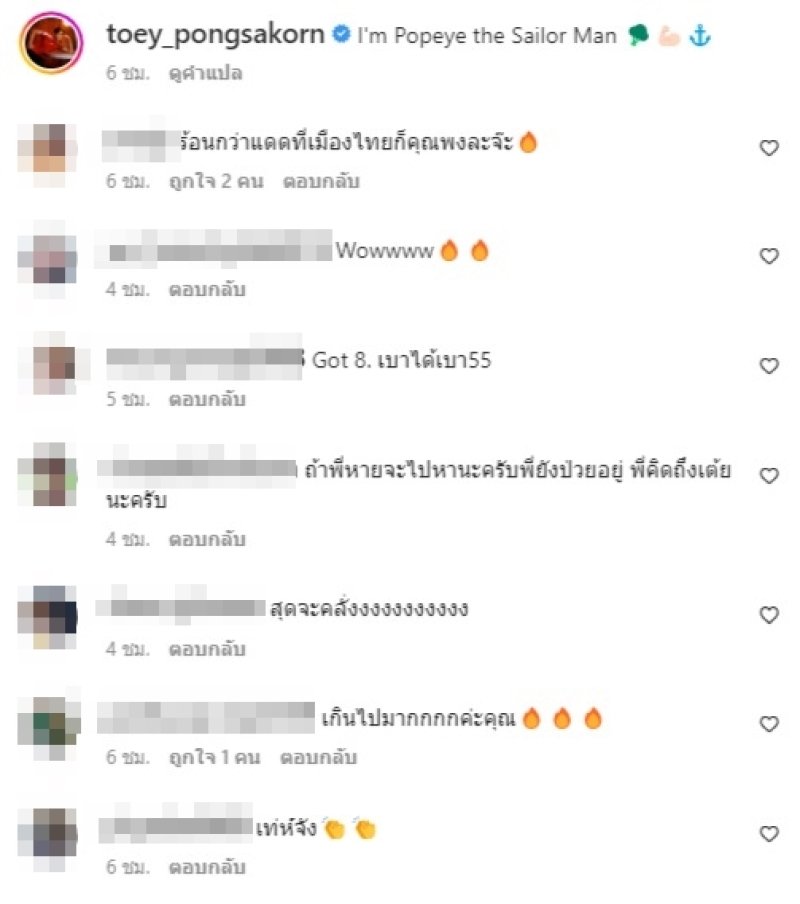Reply to the Got 8 comment
Viewport: 800px width, 904px height.
207,399
